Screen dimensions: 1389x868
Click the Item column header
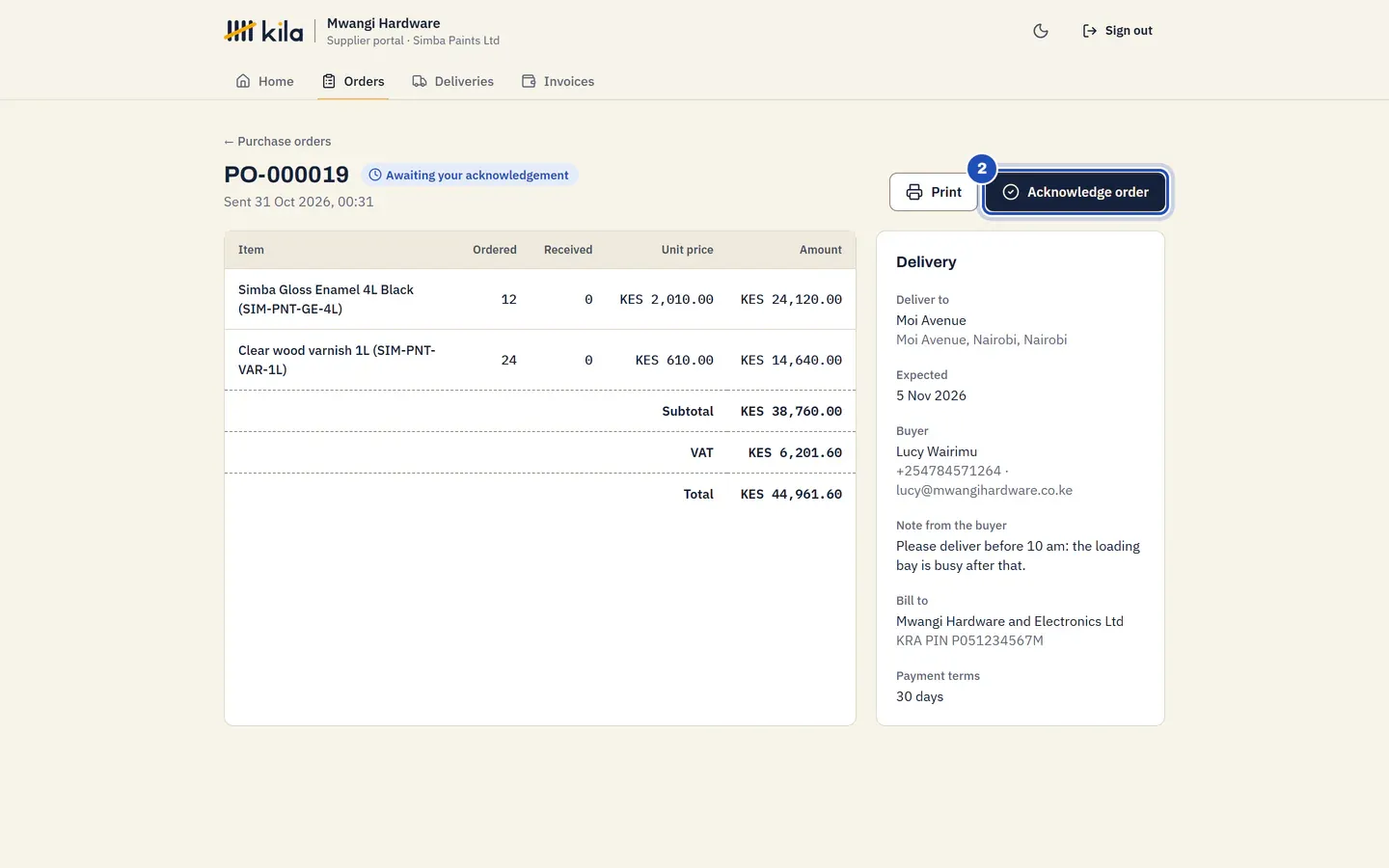click(251, 250)
